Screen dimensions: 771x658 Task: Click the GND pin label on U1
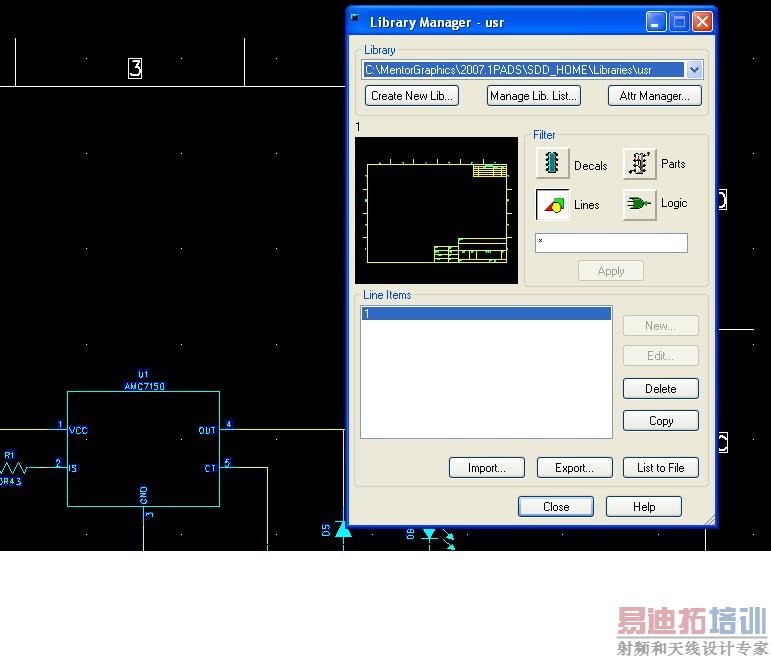tap(144, 495)
